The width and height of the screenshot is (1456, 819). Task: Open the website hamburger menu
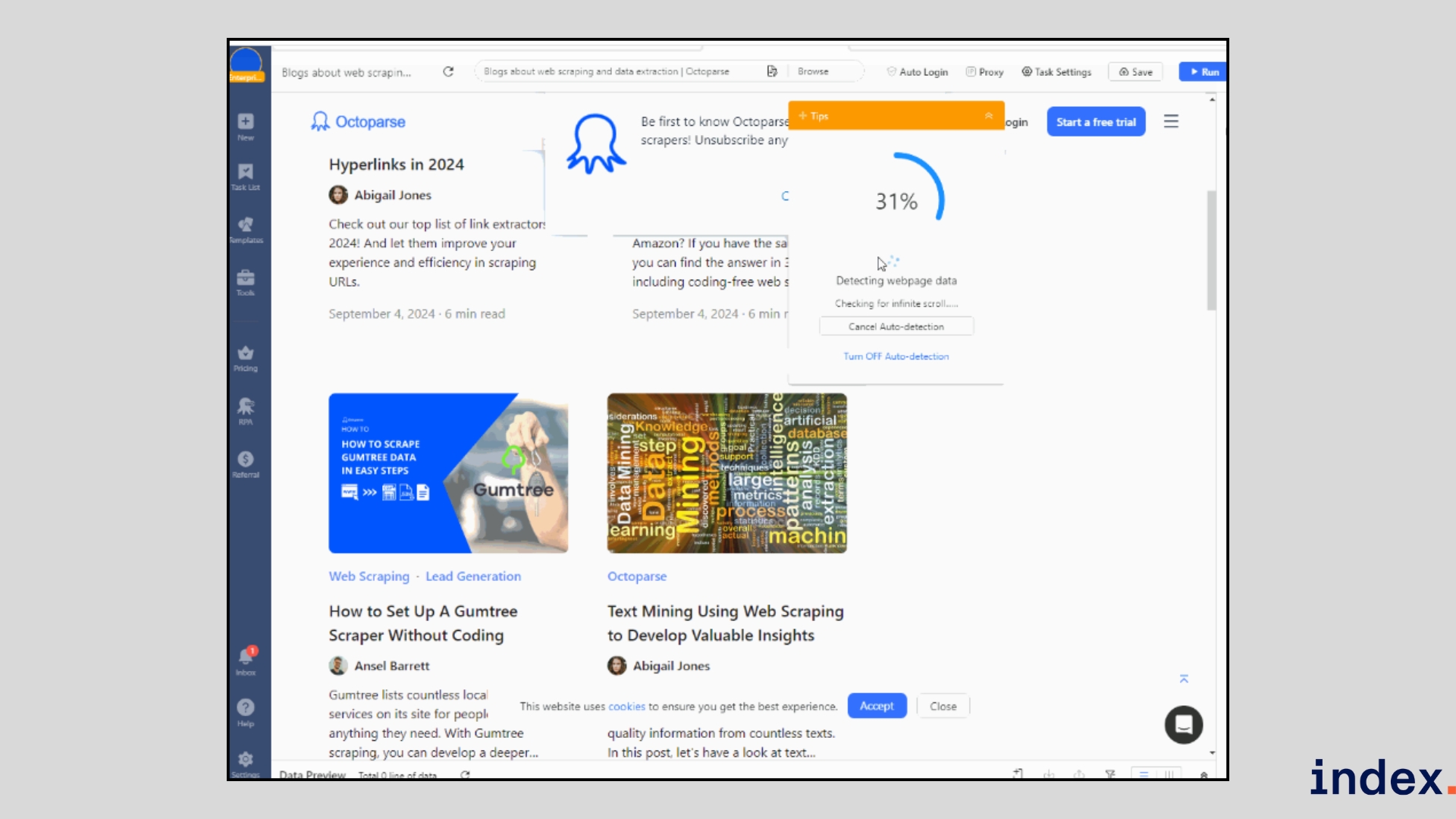tap(1171, 122)
